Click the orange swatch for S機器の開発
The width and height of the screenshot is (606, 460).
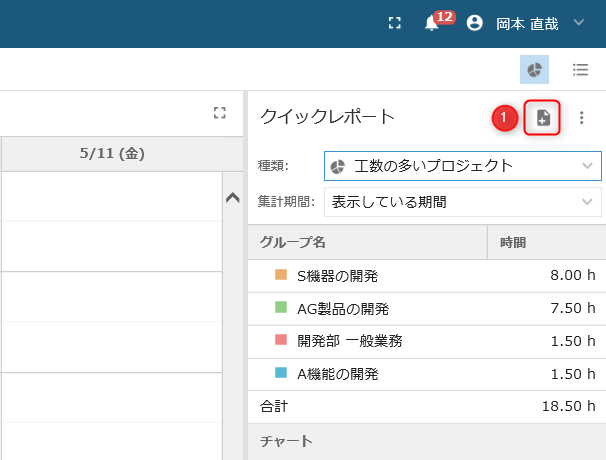(x=281, y=275)
